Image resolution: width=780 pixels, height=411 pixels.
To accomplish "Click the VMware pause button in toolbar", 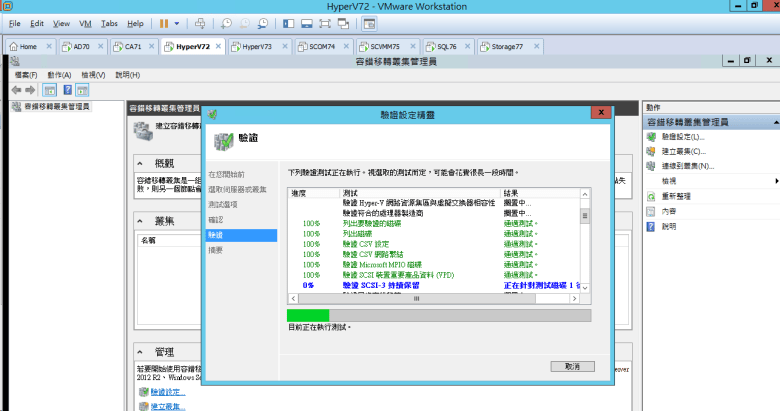I will click(163, 22).
